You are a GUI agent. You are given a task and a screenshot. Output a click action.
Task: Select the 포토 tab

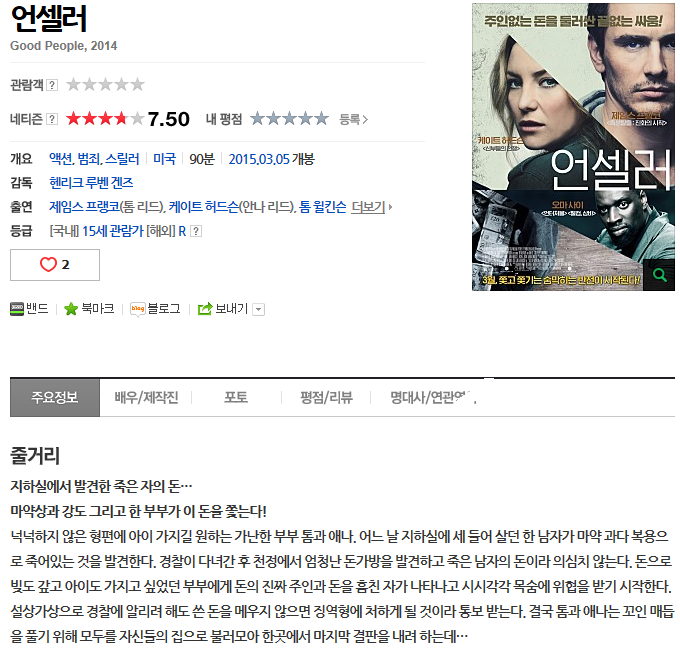click(x=236, y=397)
